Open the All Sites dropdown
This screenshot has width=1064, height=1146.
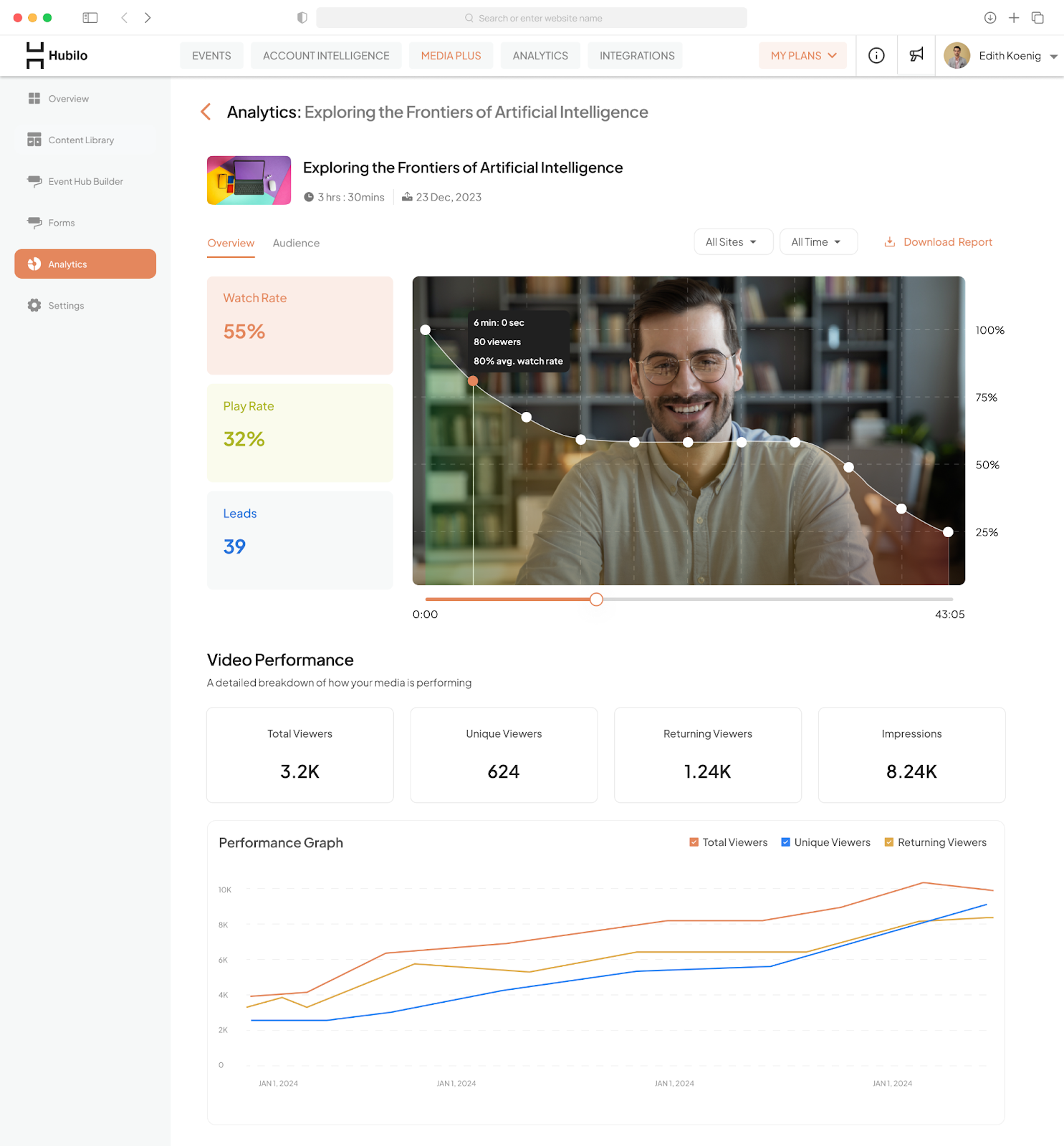pyautogui.click(x=733, y=242)
